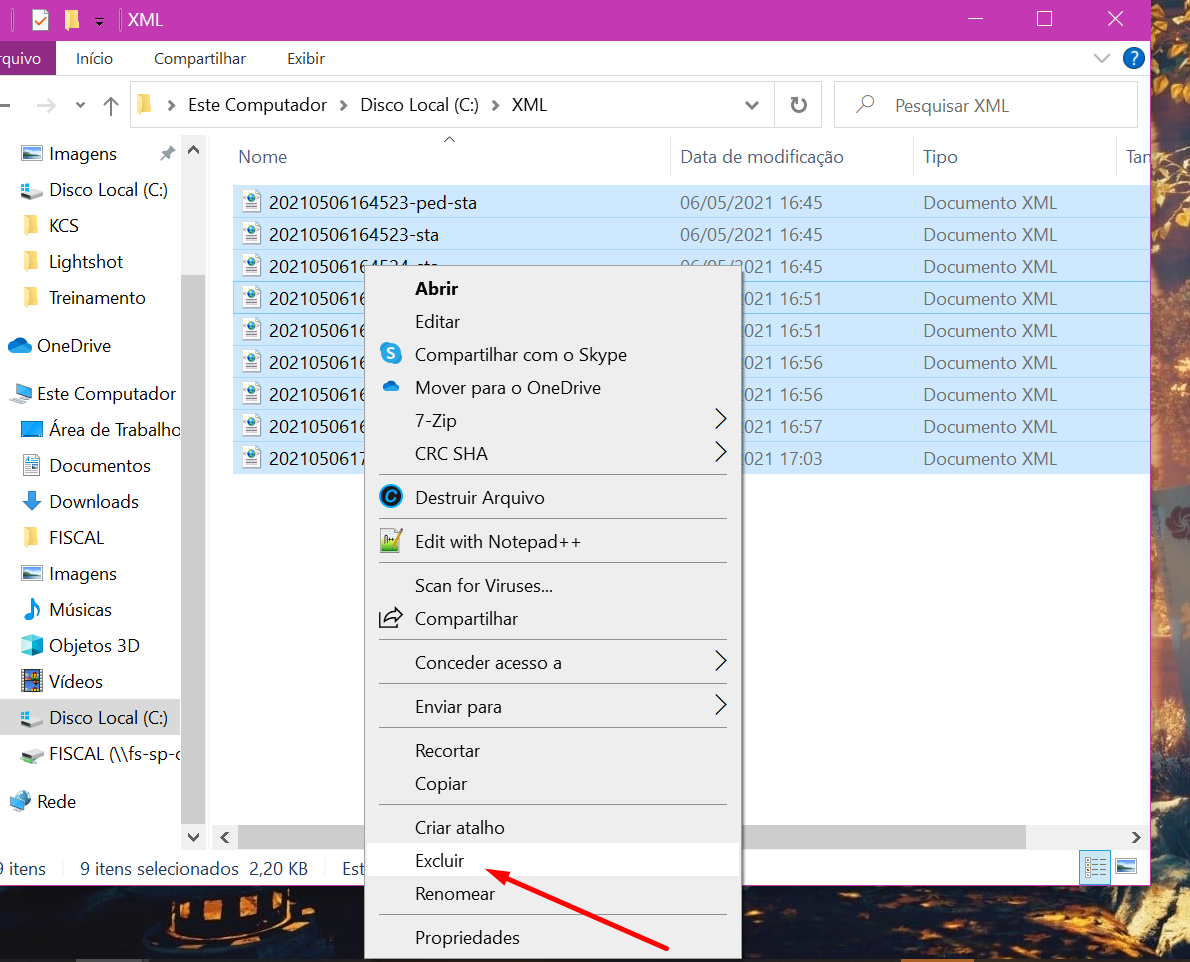Click the Destruir Arquivo blue icon
Image resolution: width=1190 pixels, height=962 pixels.
click(x=390, y=497)
